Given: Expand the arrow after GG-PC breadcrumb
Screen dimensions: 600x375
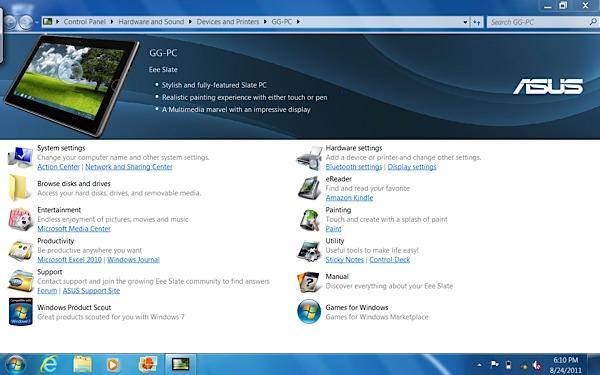Looking at the screenshot, I should click(x=298, y=22).
